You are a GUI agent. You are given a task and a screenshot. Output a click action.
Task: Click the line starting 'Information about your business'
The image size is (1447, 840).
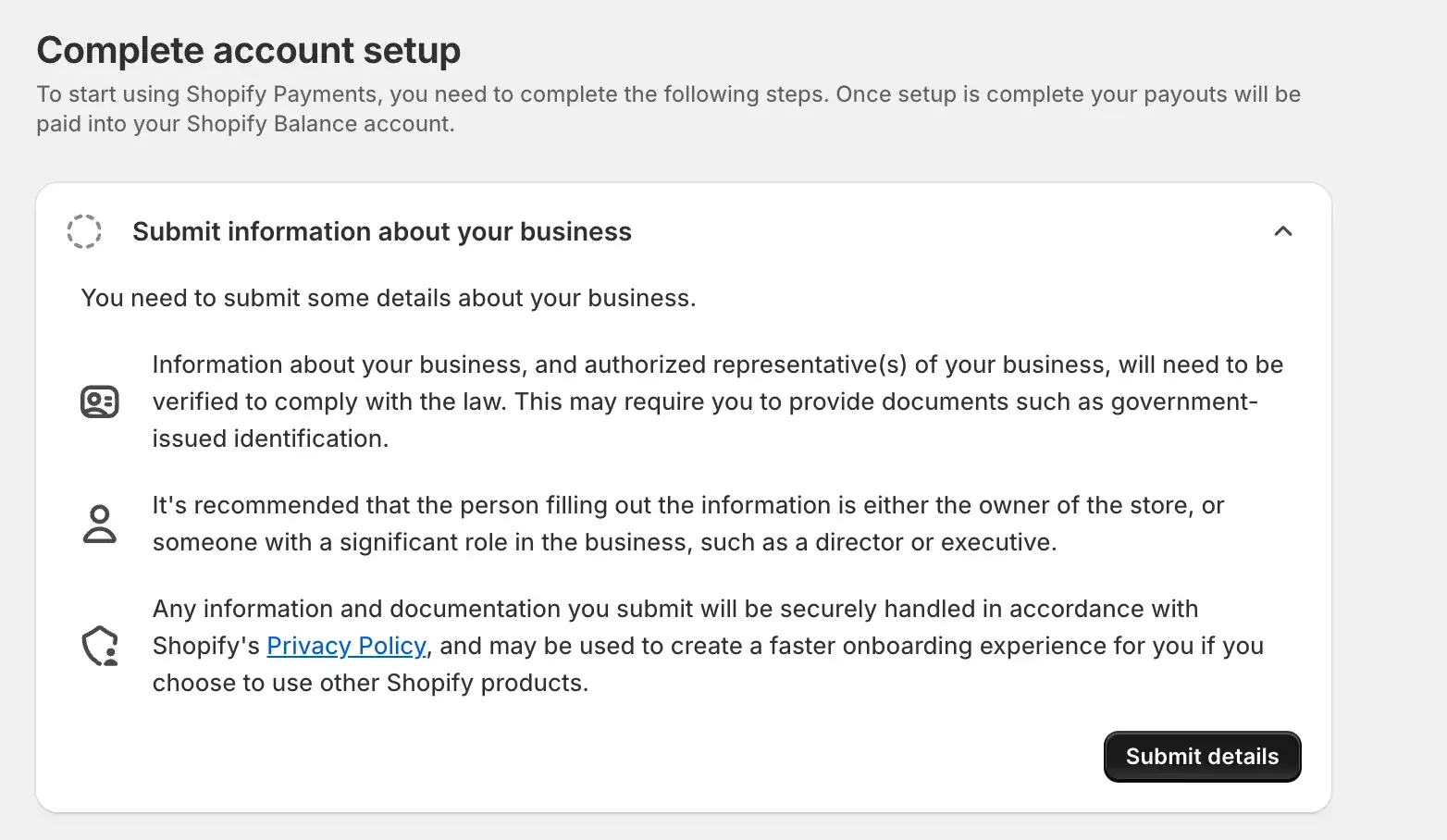[717, 364]
